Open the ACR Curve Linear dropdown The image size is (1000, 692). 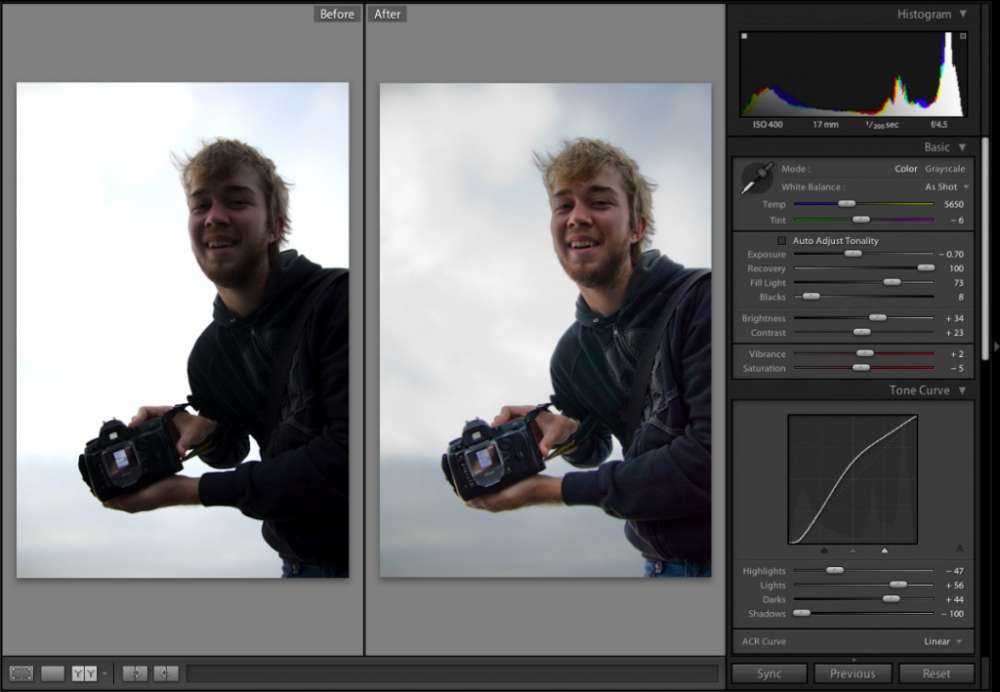943,641
